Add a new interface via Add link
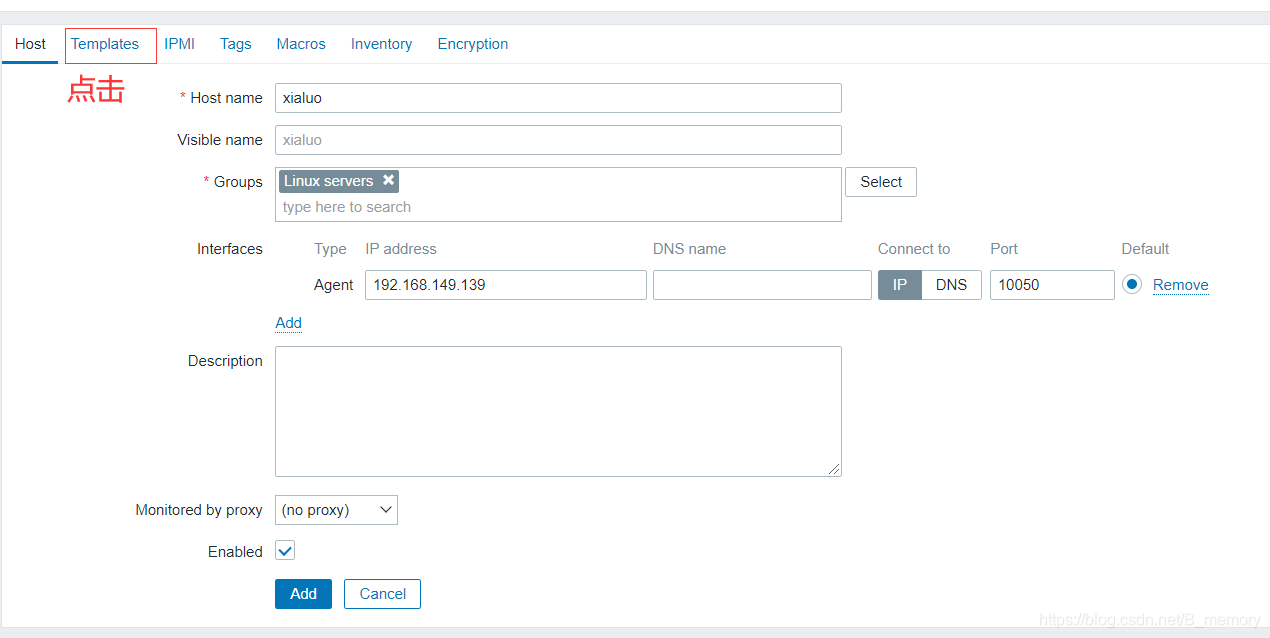 click(288, 323)
